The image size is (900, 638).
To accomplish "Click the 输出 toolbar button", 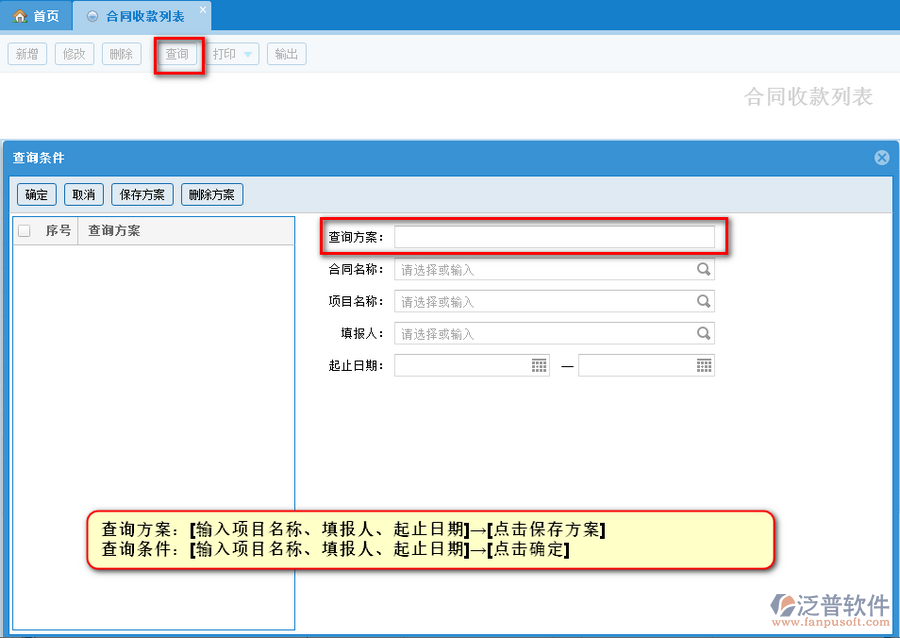I will pyautogui.click(x=286, y=54).
